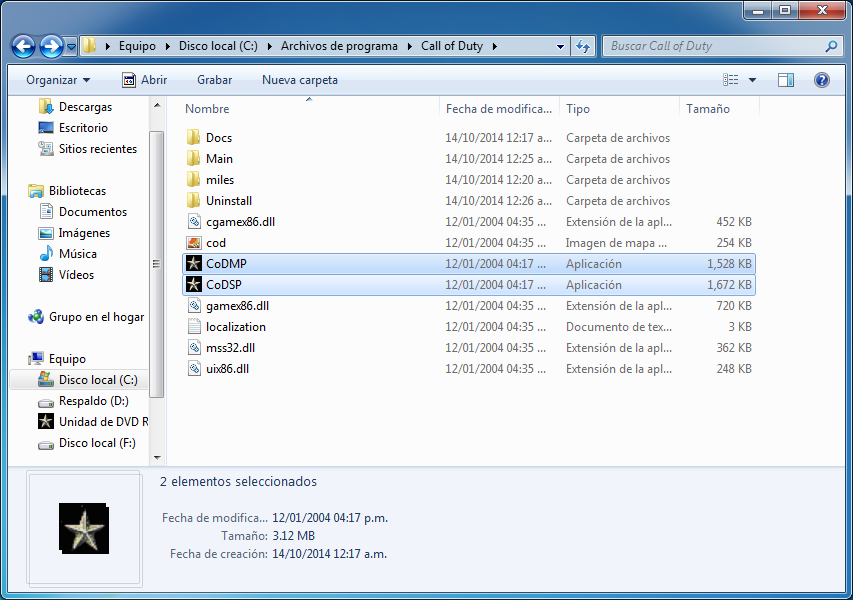Select the Main folder icon

[194, 159]
